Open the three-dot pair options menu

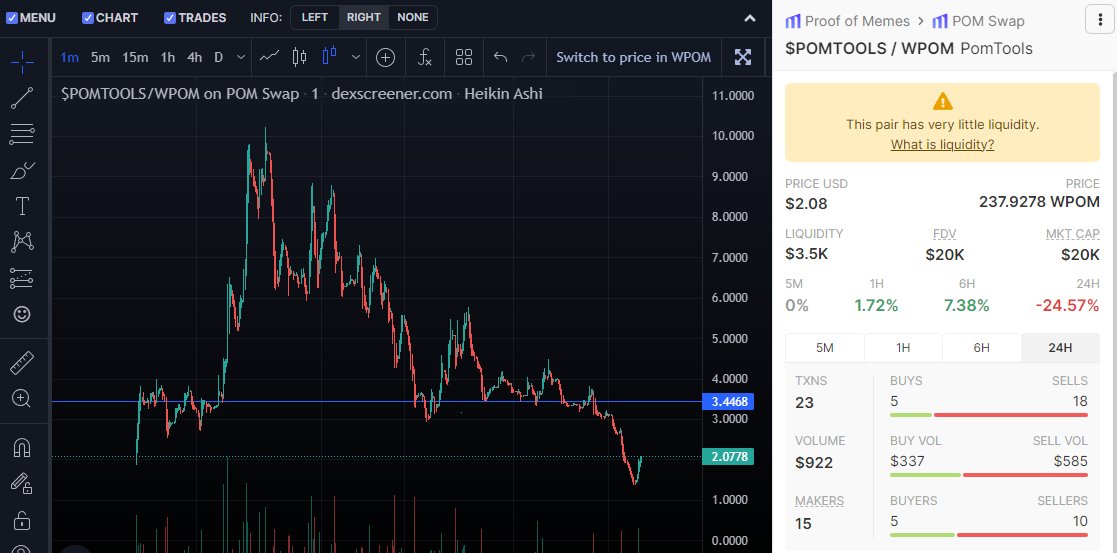point(1099,20)
